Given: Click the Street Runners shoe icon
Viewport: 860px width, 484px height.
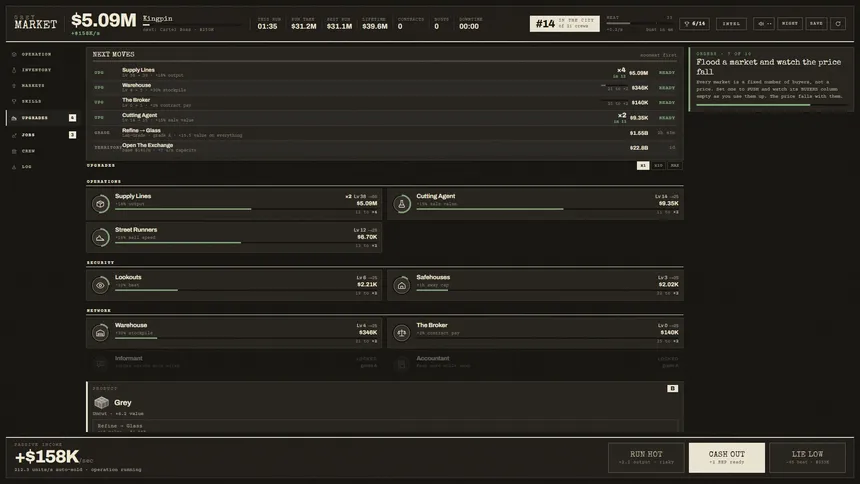Looking at the screenshot, I should tap(100, 238).
